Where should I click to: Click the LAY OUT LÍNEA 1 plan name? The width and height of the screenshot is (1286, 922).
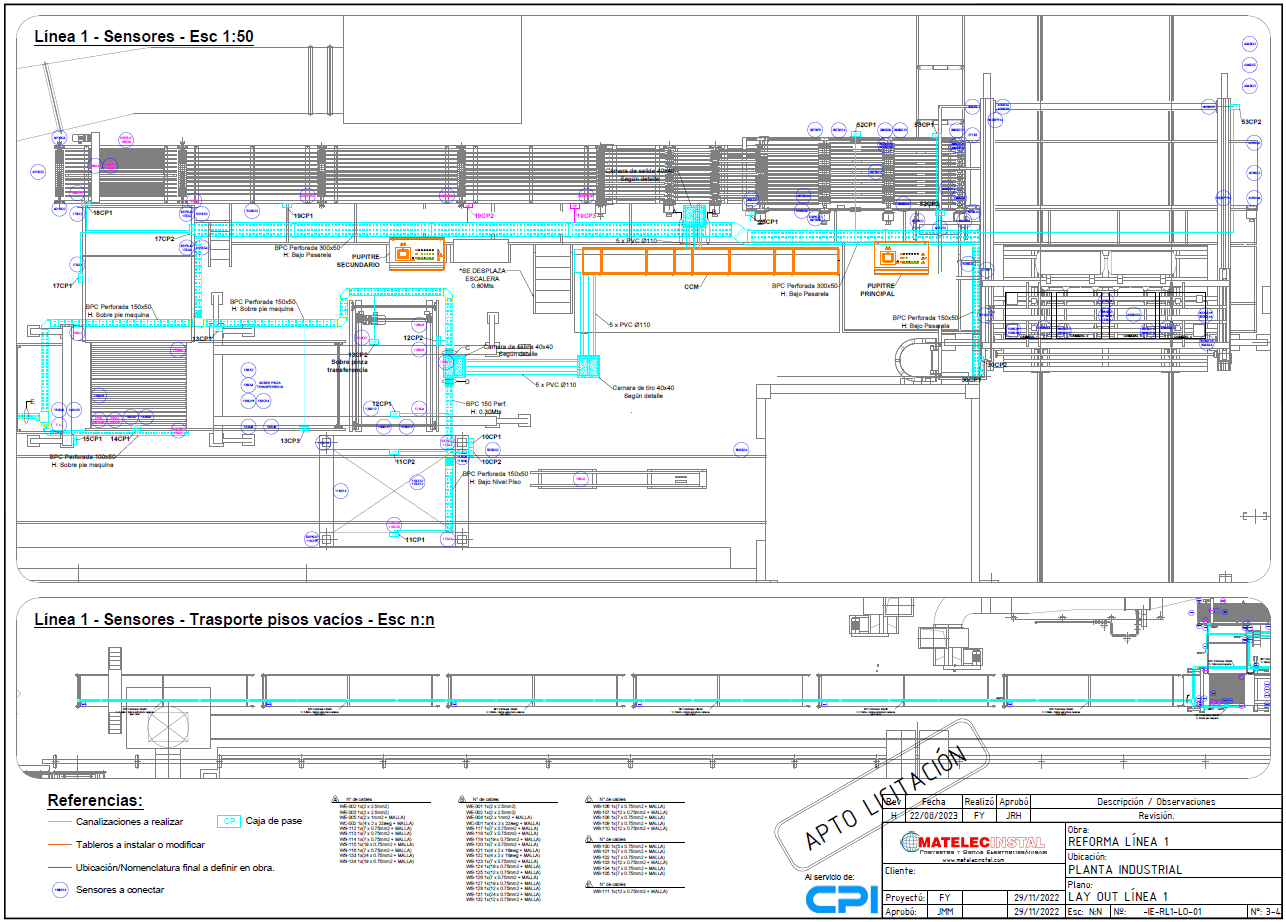point(1117,897)
